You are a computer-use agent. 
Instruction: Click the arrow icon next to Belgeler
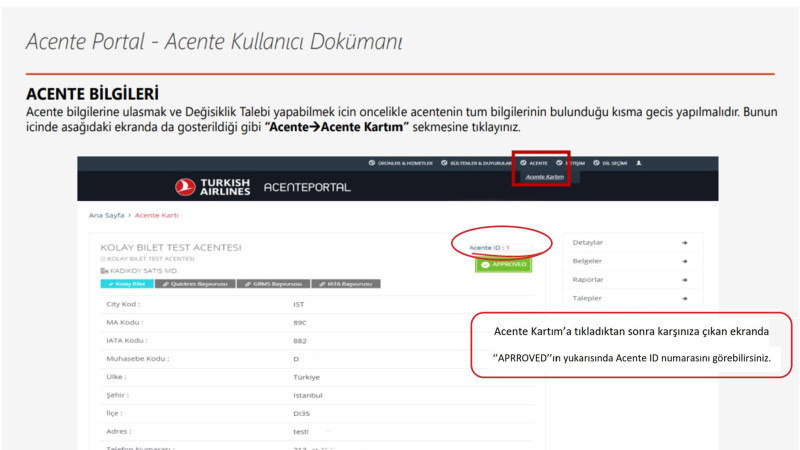684,261
